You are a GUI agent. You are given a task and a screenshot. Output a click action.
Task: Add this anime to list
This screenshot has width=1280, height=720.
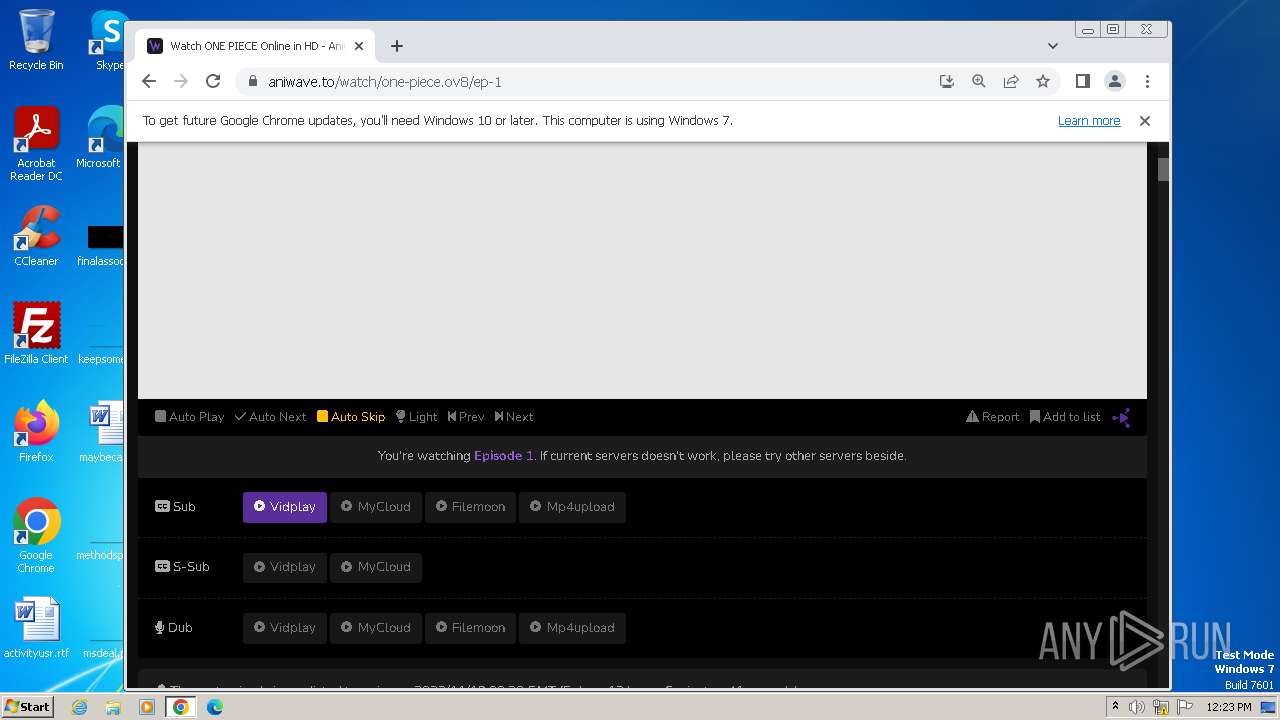point(1065,417)
